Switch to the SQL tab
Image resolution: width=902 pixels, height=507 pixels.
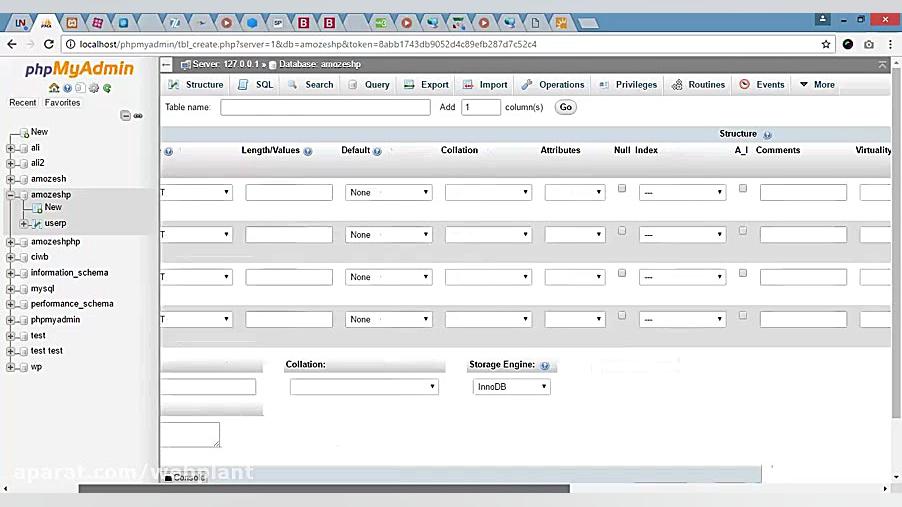(255, 85)
